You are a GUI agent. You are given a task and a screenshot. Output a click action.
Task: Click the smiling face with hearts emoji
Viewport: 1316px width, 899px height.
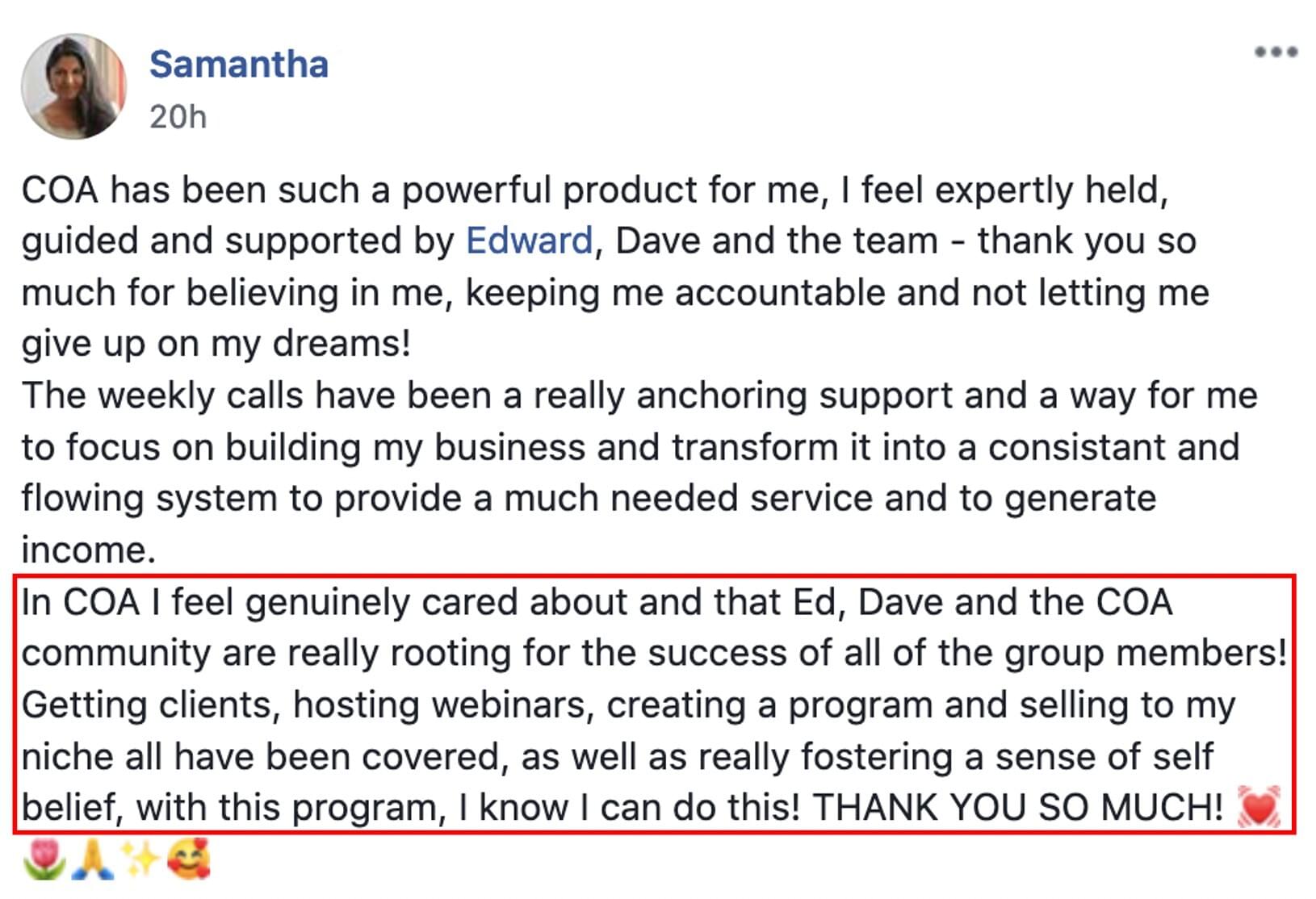(x=190, y=859)
